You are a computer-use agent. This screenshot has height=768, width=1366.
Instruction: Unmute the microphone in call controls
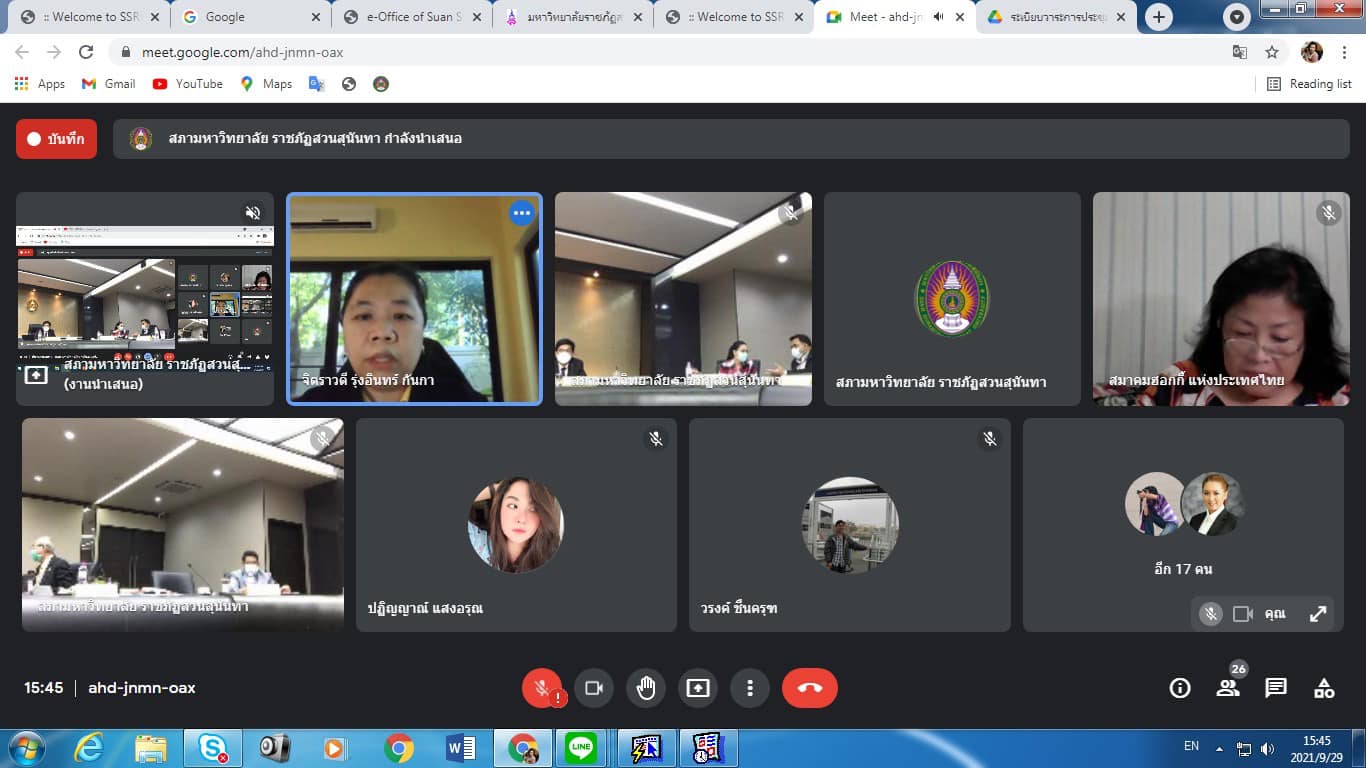pyautogui.click(x=541, y=688)
